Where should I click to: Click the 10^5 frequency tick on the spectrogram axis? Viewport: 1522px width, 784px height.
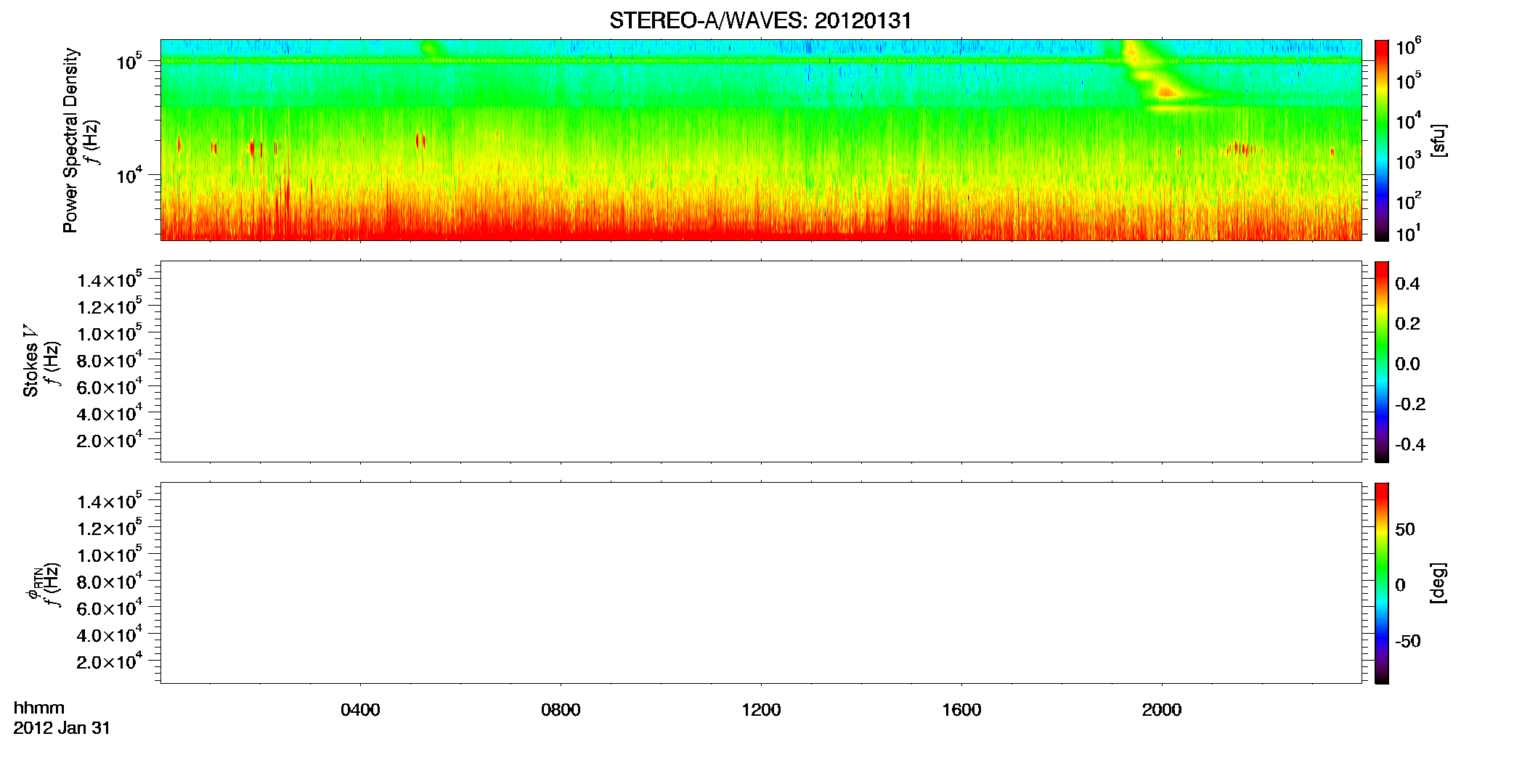click(129, 61)
